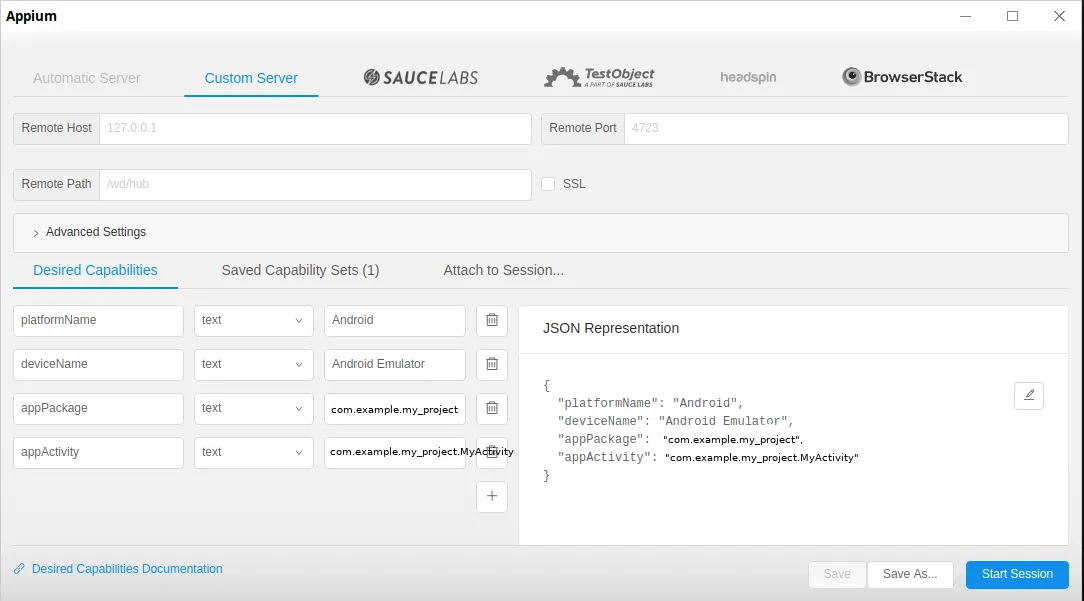Image resolution: width=1084 pixels, height=601 pixels.
Task: Edit the com.example.my_project package value
Action: point(395,408)
